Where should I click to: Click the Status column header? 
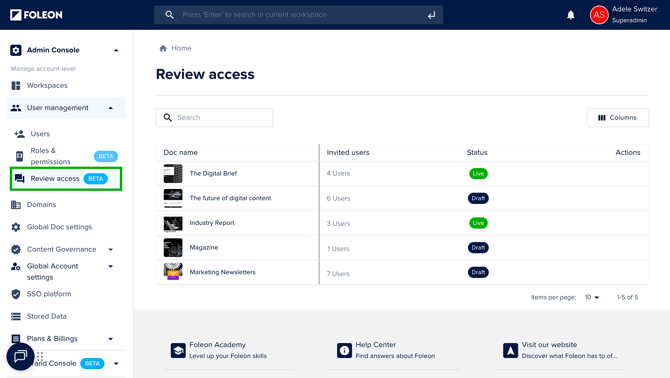477,152
